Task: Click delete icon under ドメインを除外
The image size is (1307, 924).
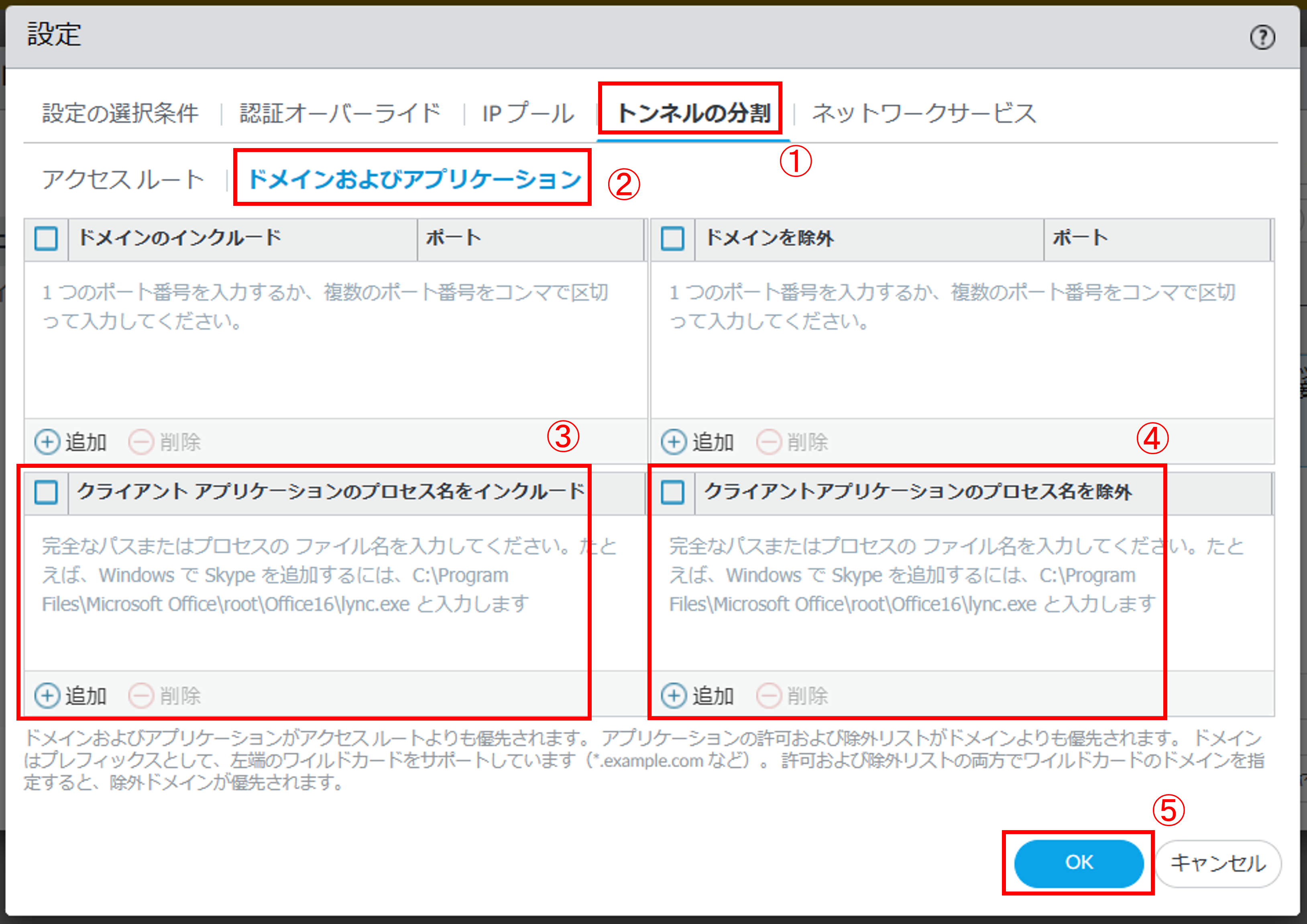Action: (x=768, y=441)
